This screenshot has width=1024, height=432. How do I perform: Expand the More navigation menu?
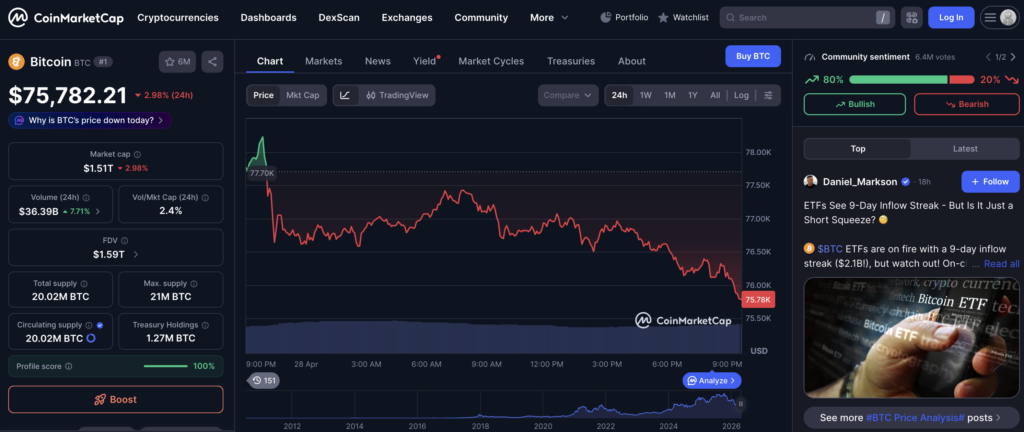549,18
